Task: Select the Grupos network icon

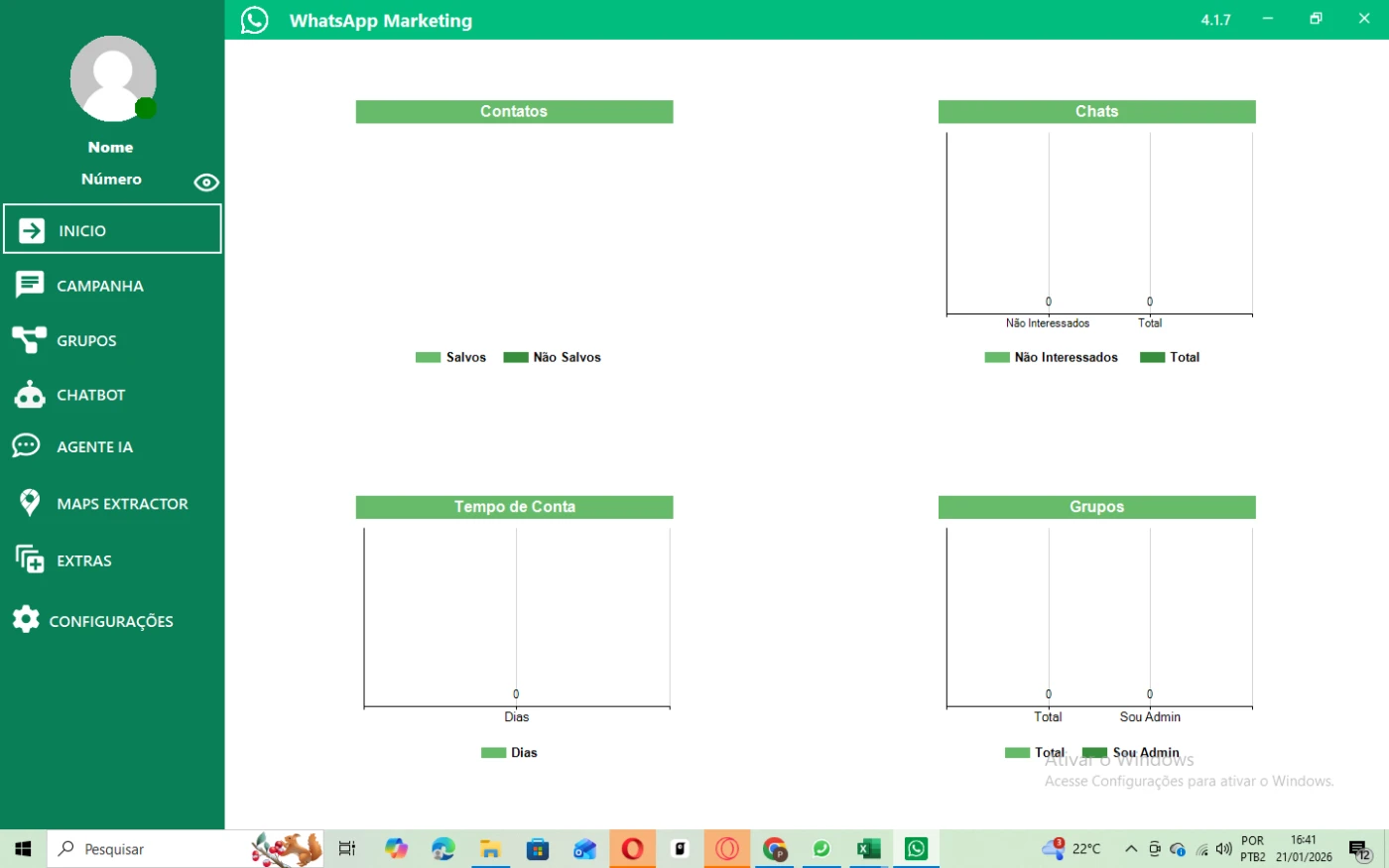Action: pyautogui.click(x=29, y=340)
